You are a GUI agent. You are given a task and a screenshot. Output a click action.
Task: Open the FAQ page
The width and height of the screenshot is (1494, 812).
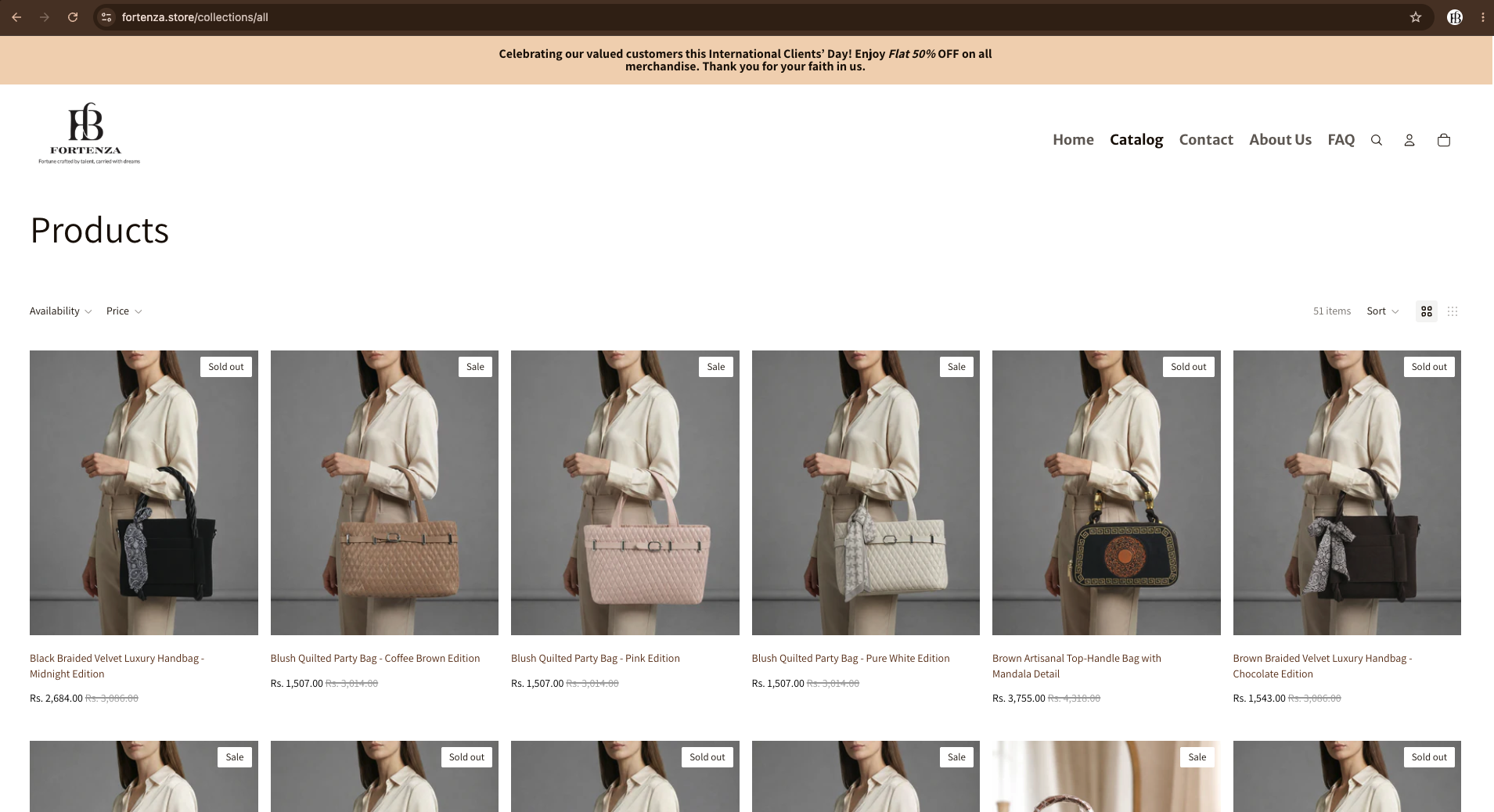pos(1341,140)
